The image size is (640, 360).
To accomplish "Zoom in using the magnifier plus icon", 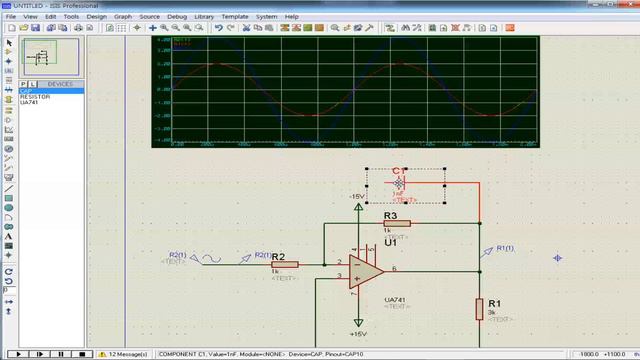I will click(x=164, y=28).
